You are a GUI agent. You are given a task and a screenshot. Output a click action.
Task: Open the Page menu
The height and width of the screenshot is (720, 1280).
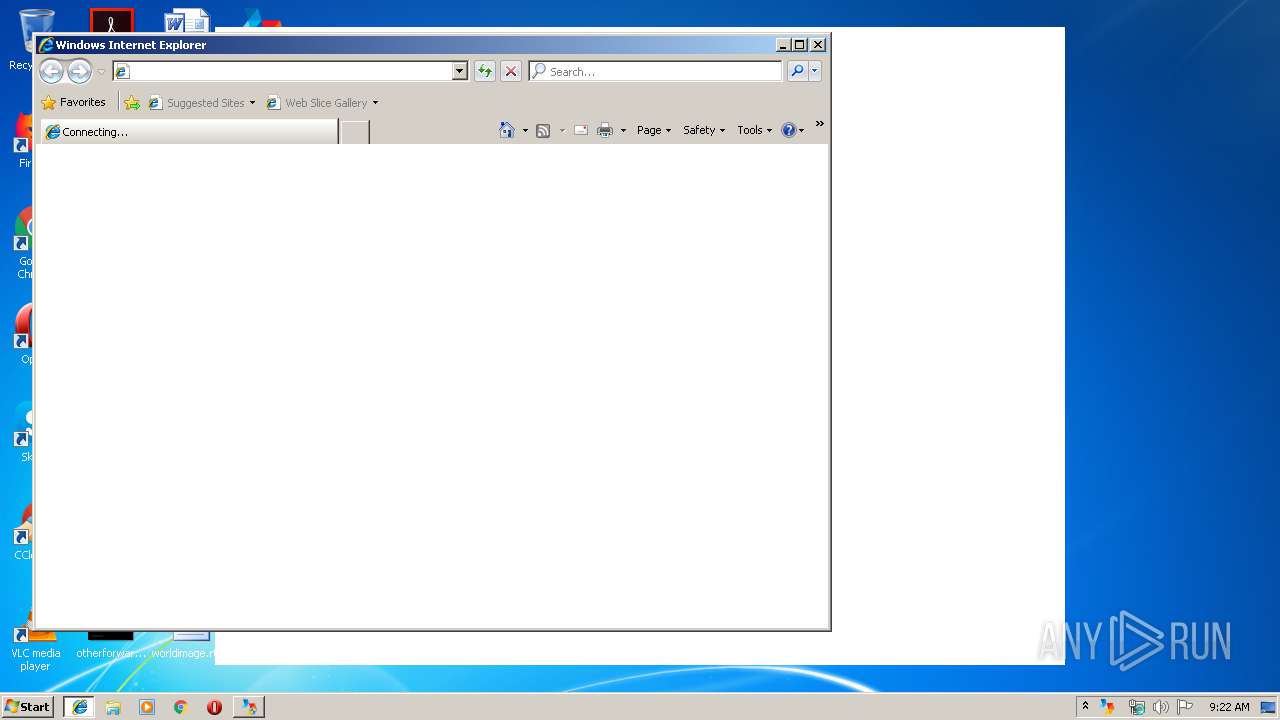click(654, 130)
